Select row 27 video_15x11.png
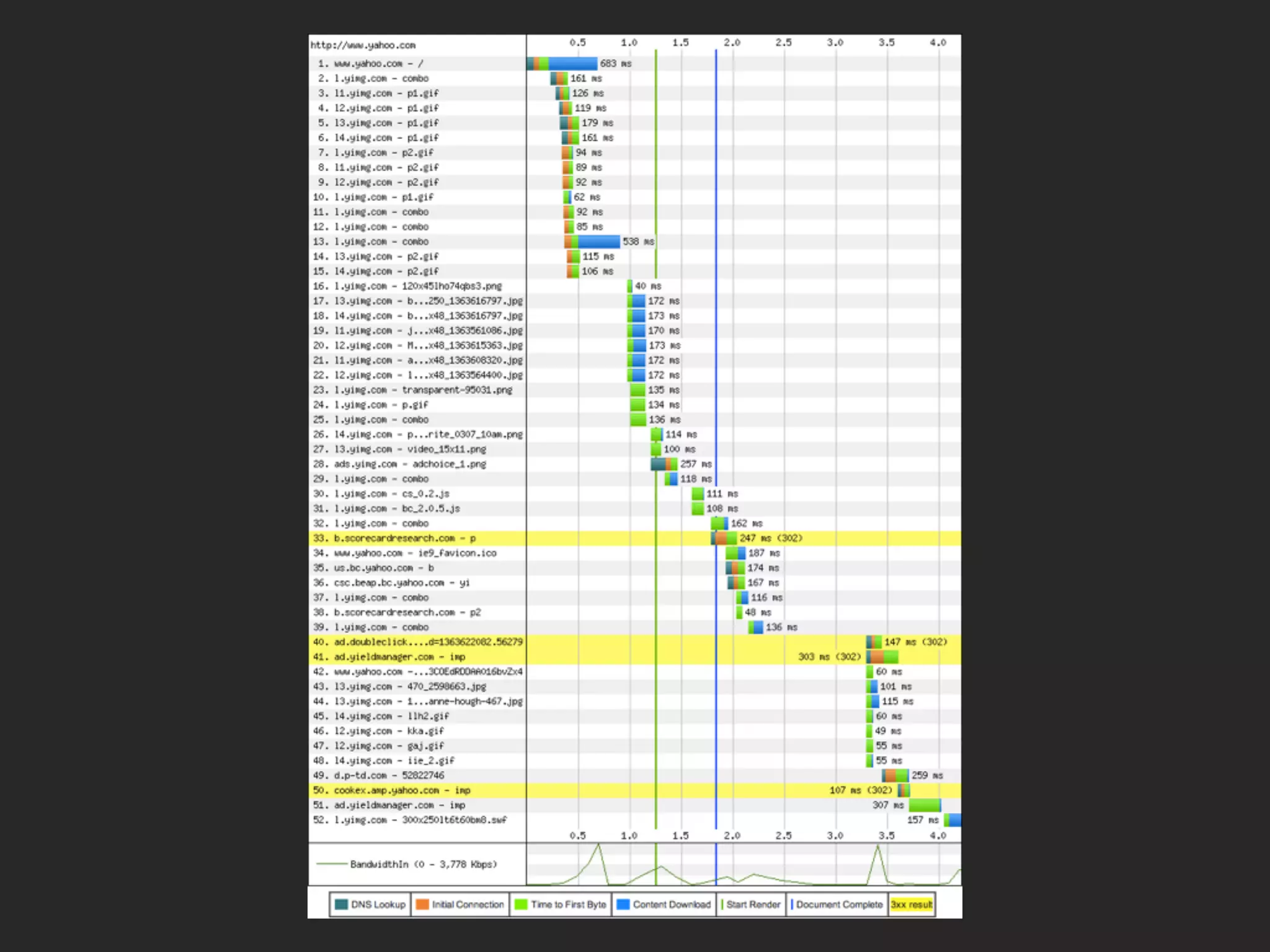Viewport: 1270px width, 952px height. (x=635, y=449)
